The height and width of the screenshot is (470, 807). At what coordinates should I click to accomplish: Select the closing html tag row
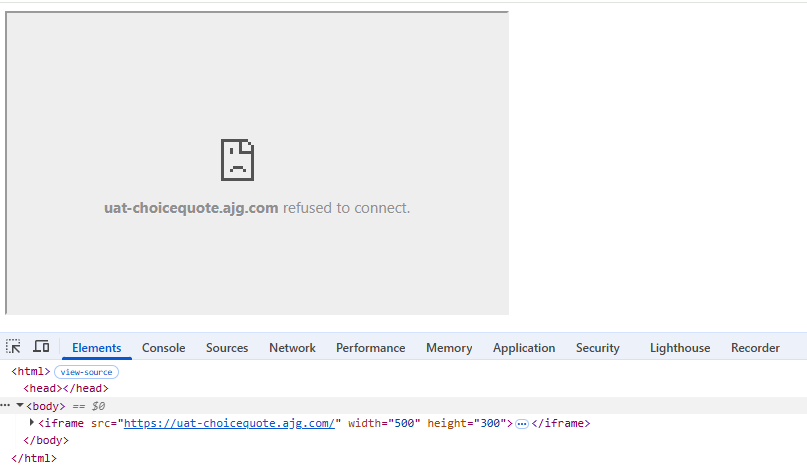(34, 458)
